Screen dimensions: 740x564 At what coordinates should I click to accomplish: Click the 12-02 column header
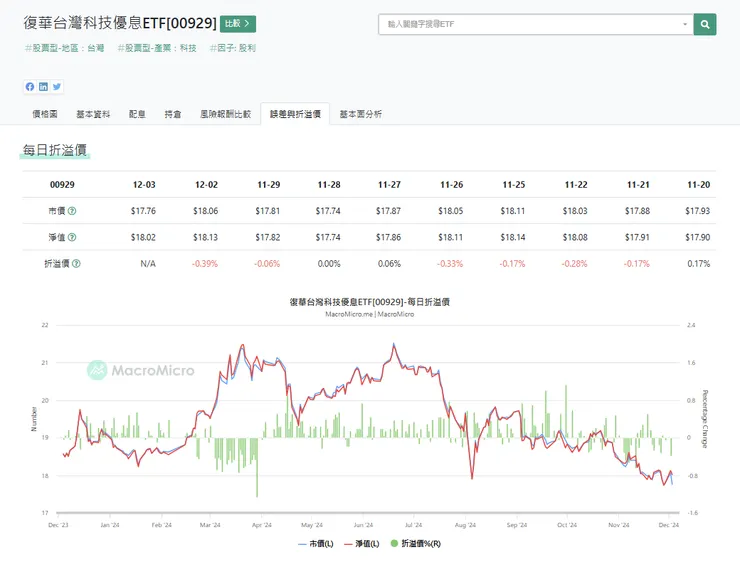pyautogui.click(x=206, y=185)
